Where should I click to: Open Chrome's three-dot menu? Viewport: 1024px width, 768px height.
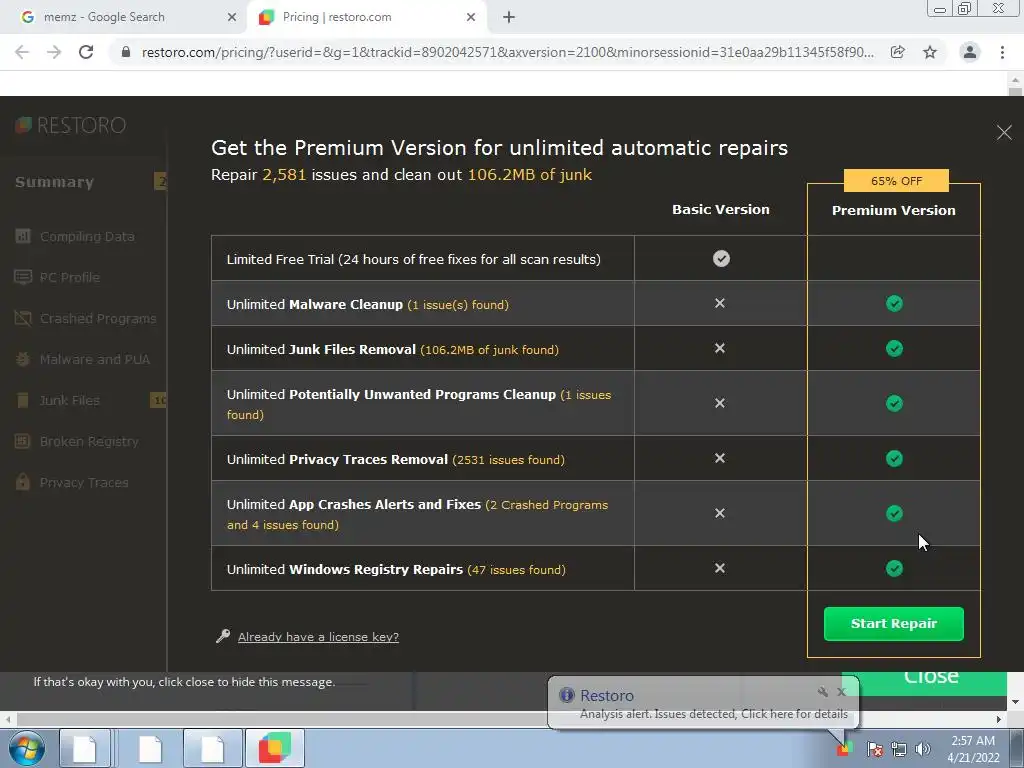[x=1002, y=52]
